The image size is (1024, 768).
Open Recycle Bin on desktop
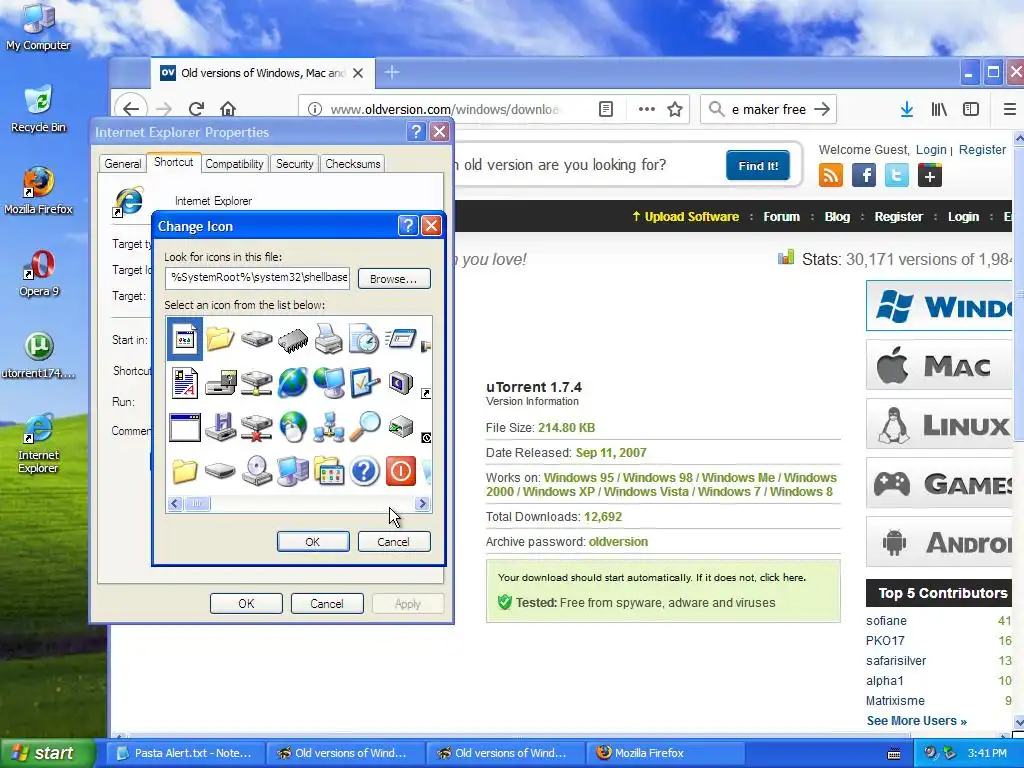click(39, 108)
